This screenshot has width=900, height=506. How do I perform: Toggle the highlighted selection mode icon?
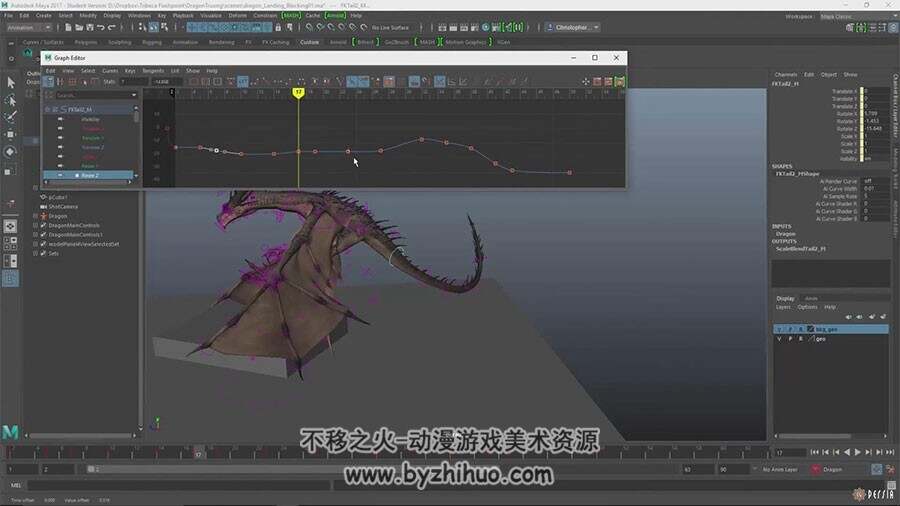(x=153, y=27)
